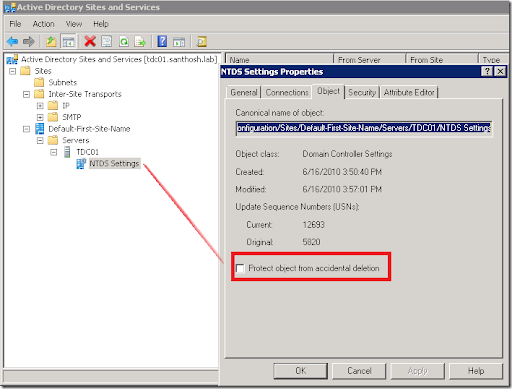Open the Help menu

click(101, 24)
